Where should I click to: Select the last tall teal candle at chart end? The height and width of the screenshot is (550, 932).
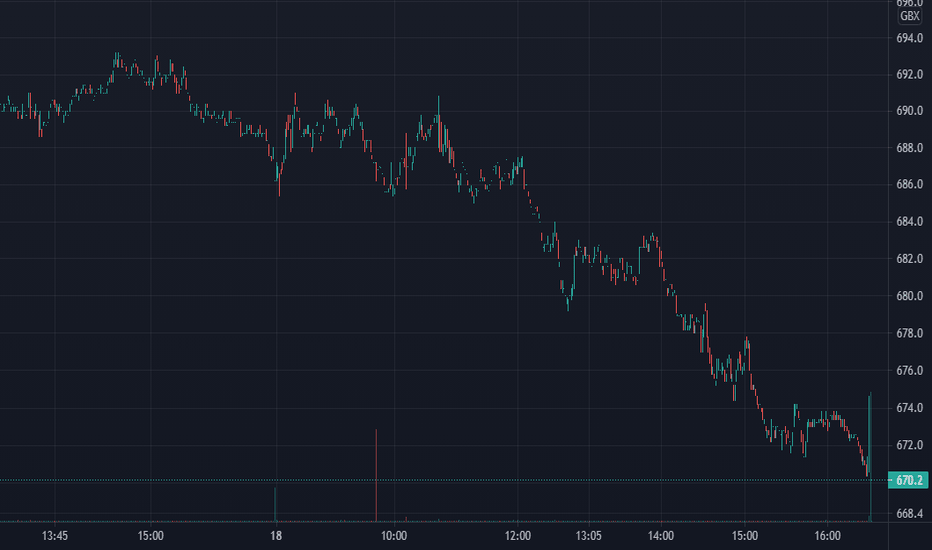[870, 457]
